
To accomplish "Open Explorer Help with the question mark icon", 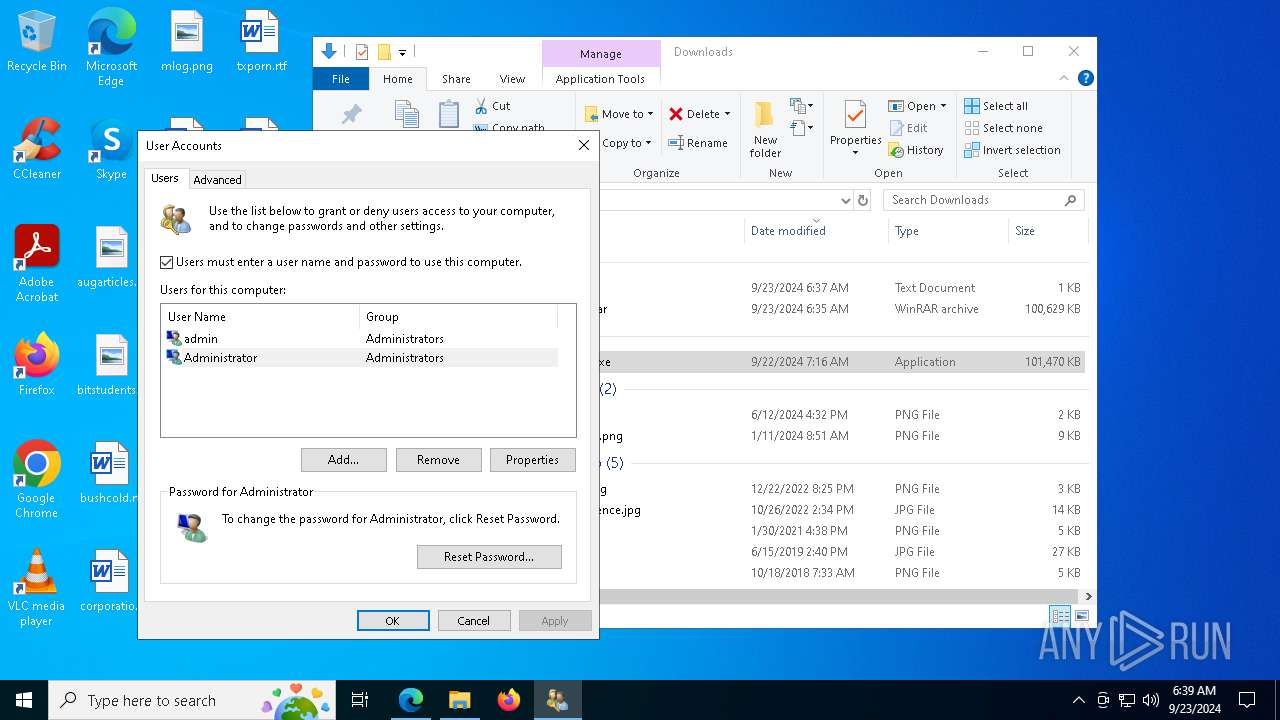I will pyautogui.click(x=1085, y=78).
